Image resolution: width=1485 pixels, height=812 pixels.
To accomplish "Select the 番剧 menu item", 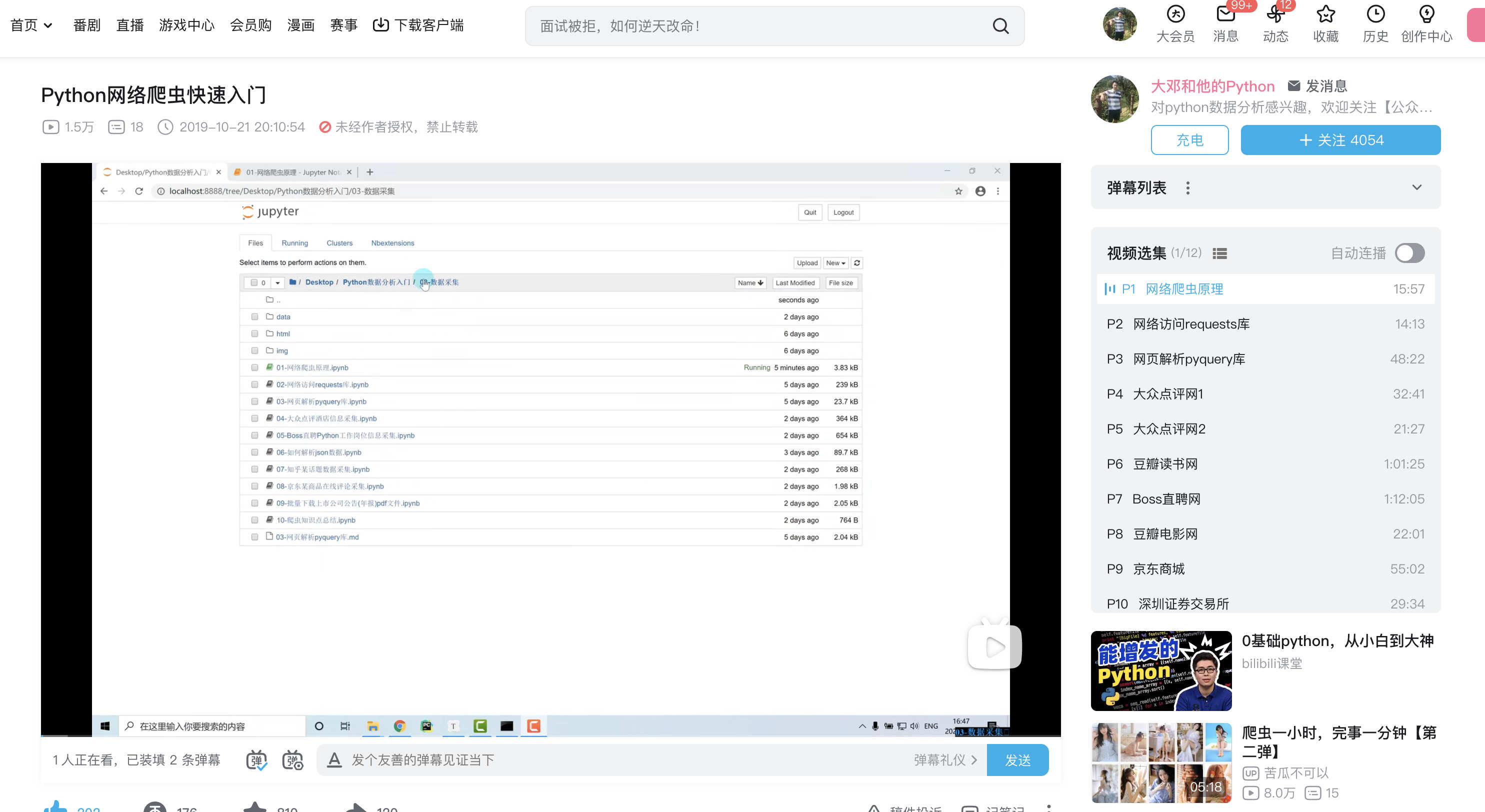I will [x=86, y=25].
